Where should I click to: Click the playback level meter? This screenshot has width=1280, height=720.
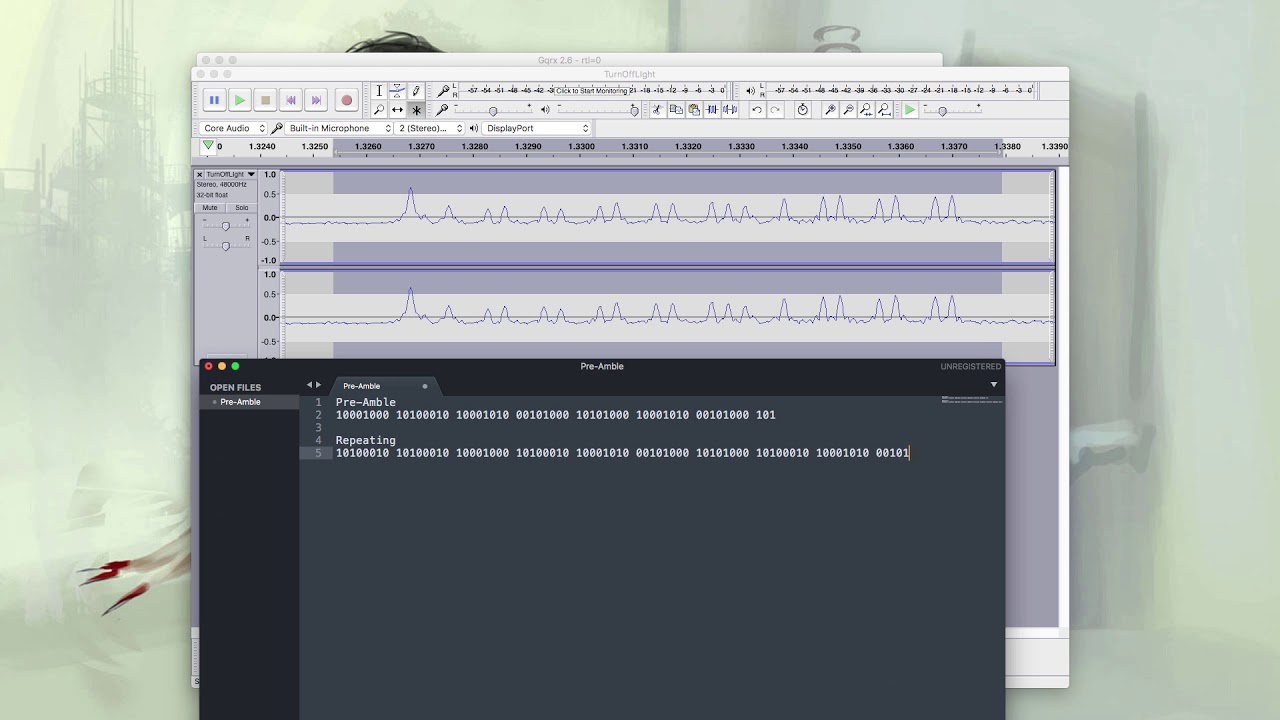[900, 91]
